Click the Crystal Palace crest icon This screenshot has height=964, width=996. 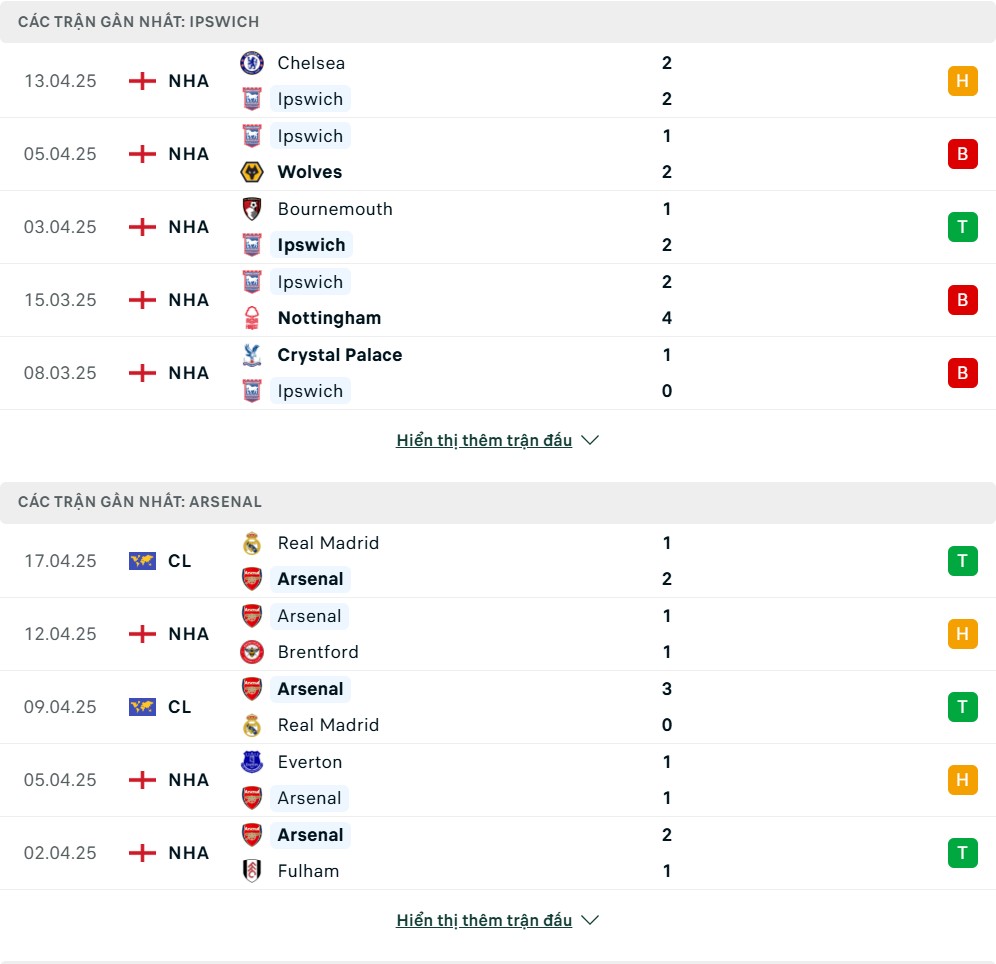pyautogui.click(x=252, y=355)
